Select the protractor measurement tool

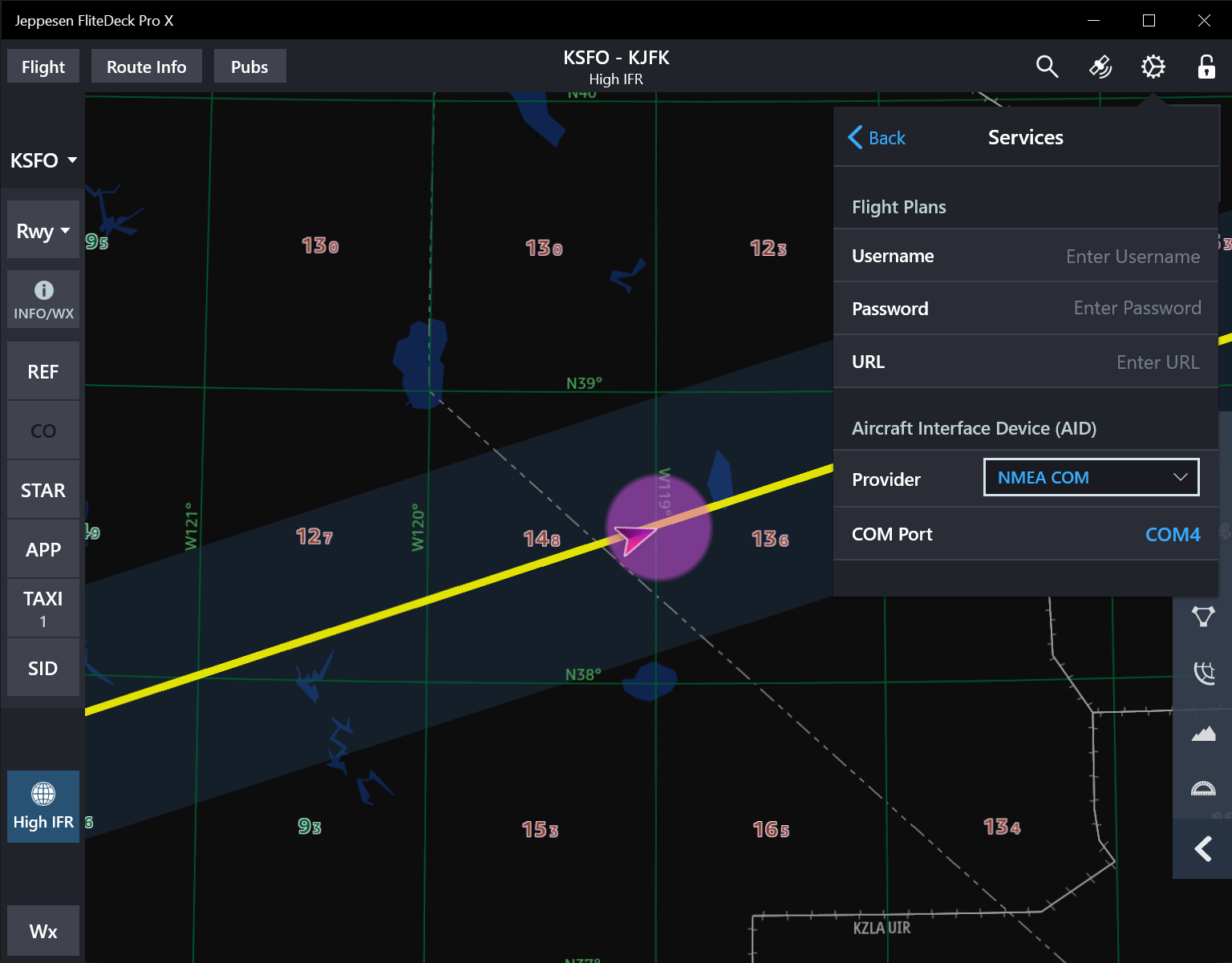pos(1203,789)
